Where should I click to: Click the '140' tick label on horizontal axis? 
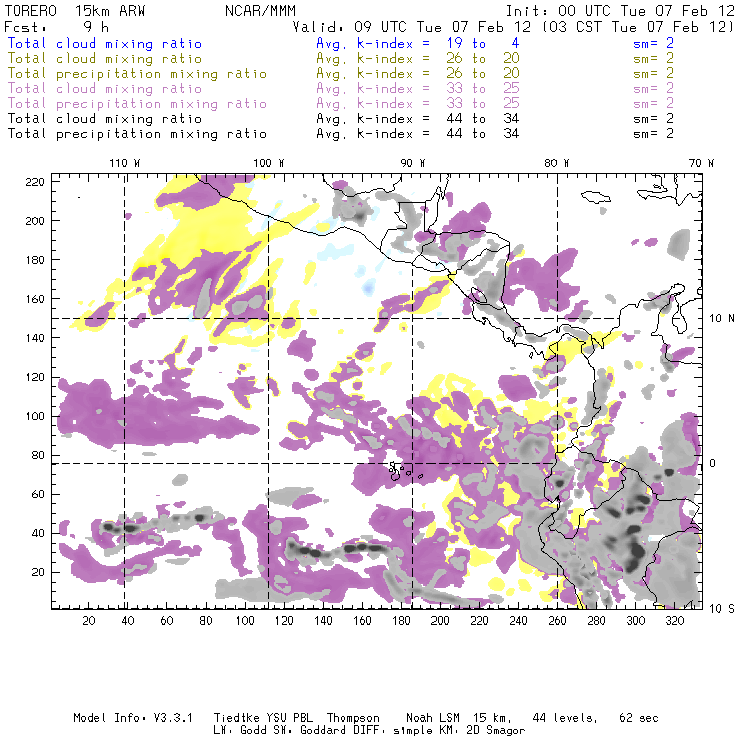point(323,621)
